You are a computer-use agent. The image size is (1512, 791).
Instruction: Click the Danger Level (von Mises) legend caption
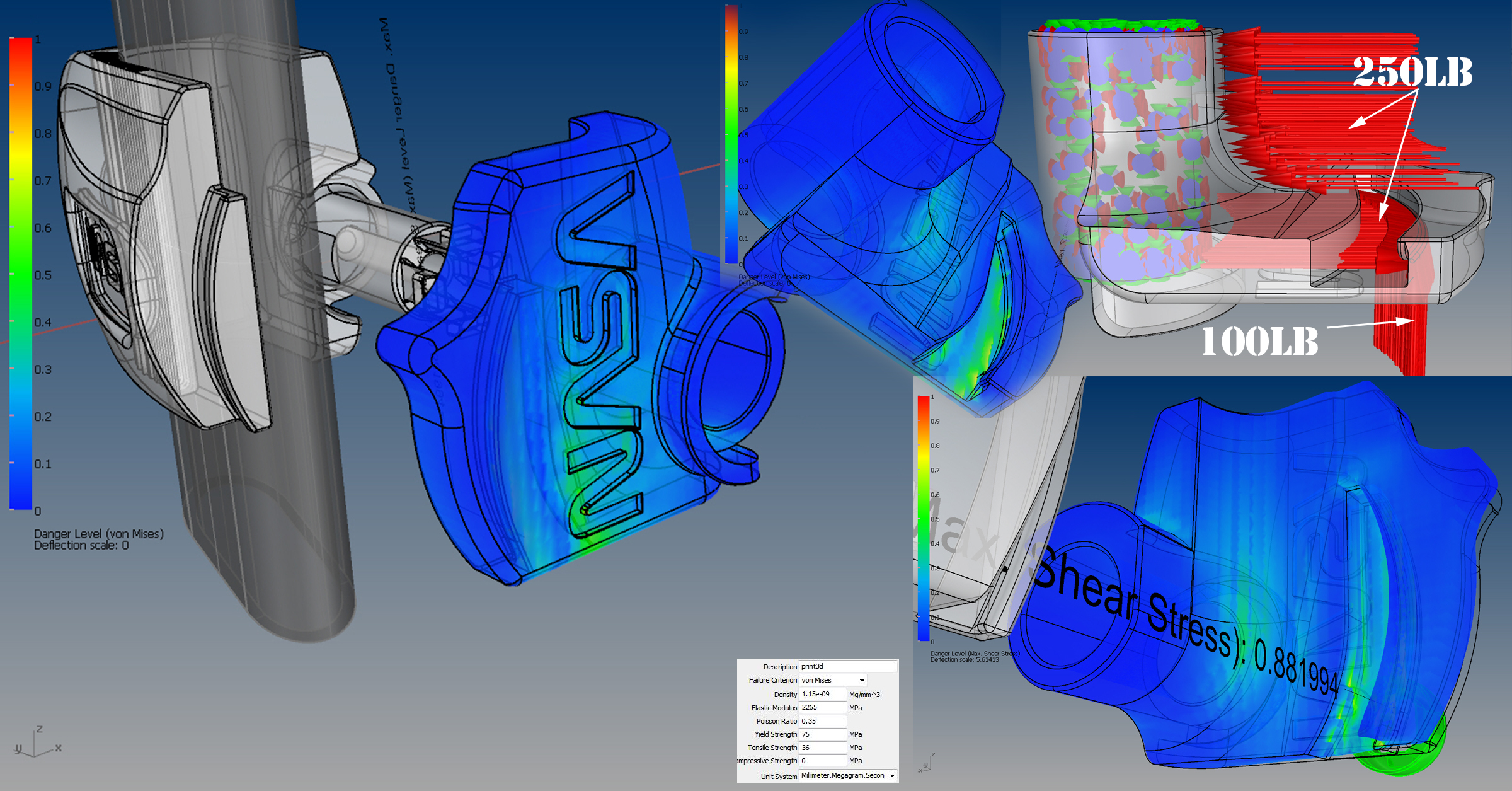click(x=98, y=534)
